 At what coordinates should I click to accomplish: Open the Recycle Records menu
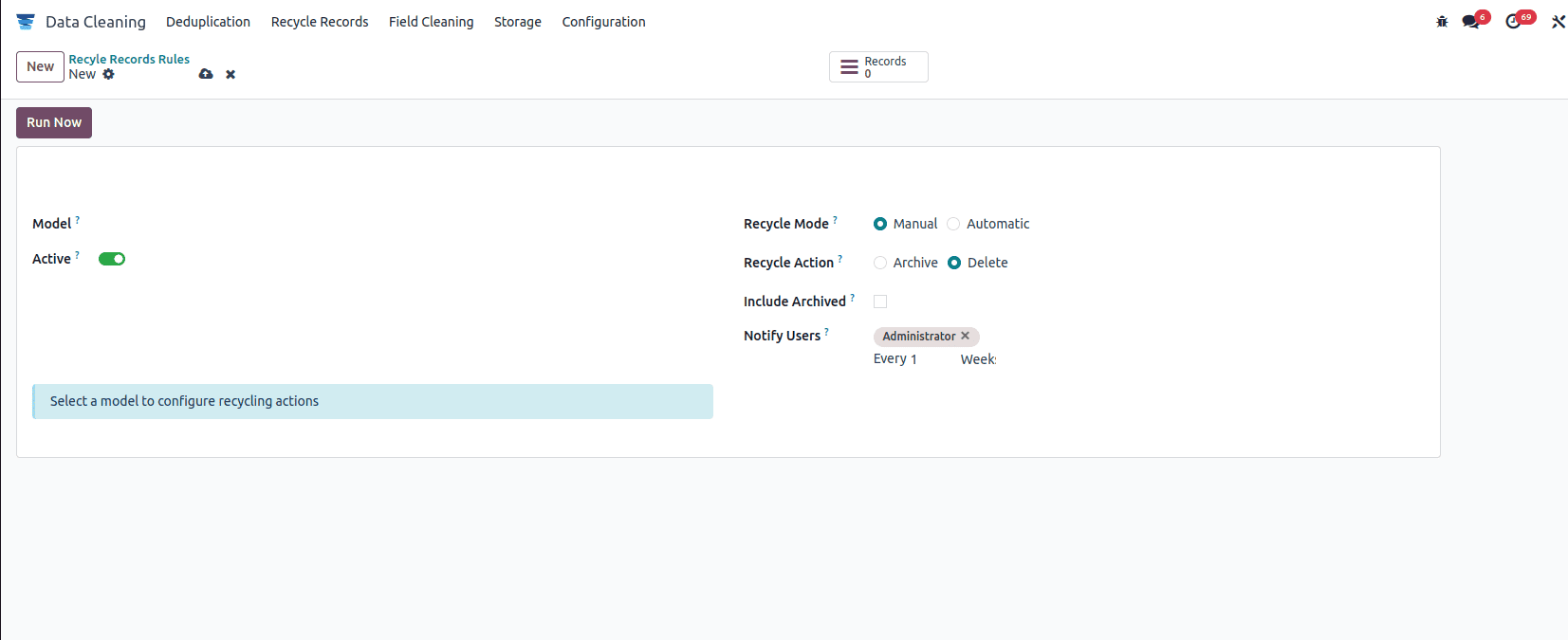pyautogui.click(x=320, y=22)
